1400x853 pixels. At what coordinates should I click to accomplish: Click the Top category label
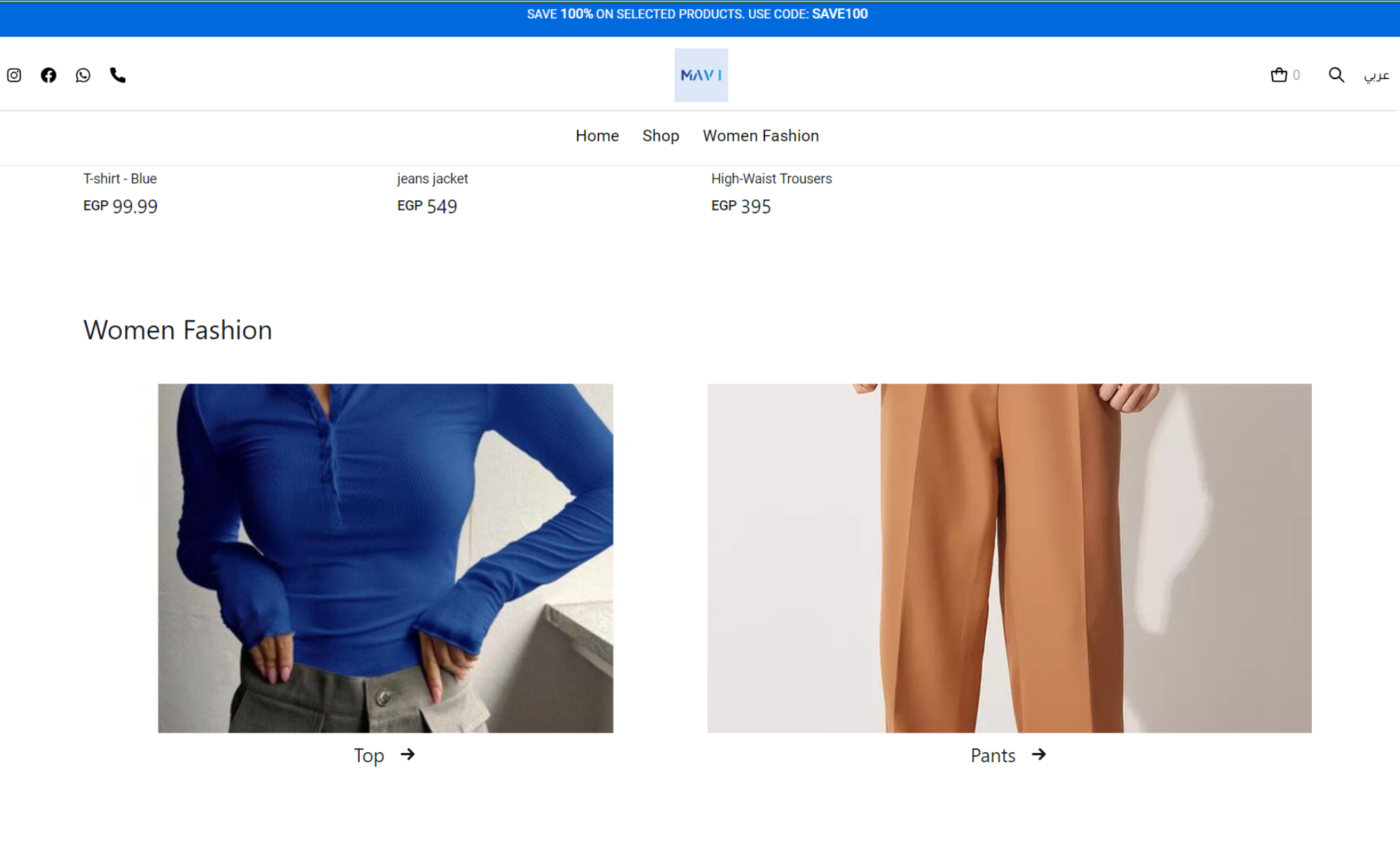tap(369, 756)
